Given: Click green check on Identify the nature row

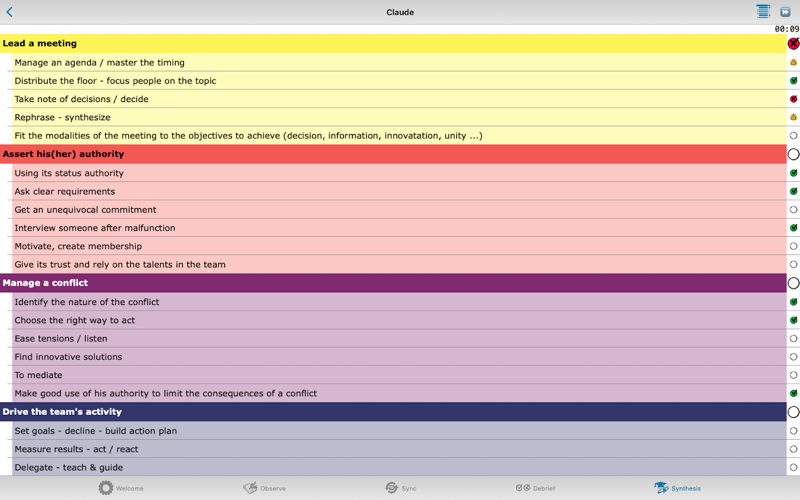Looking at the screenshot, I should [793, 302].
